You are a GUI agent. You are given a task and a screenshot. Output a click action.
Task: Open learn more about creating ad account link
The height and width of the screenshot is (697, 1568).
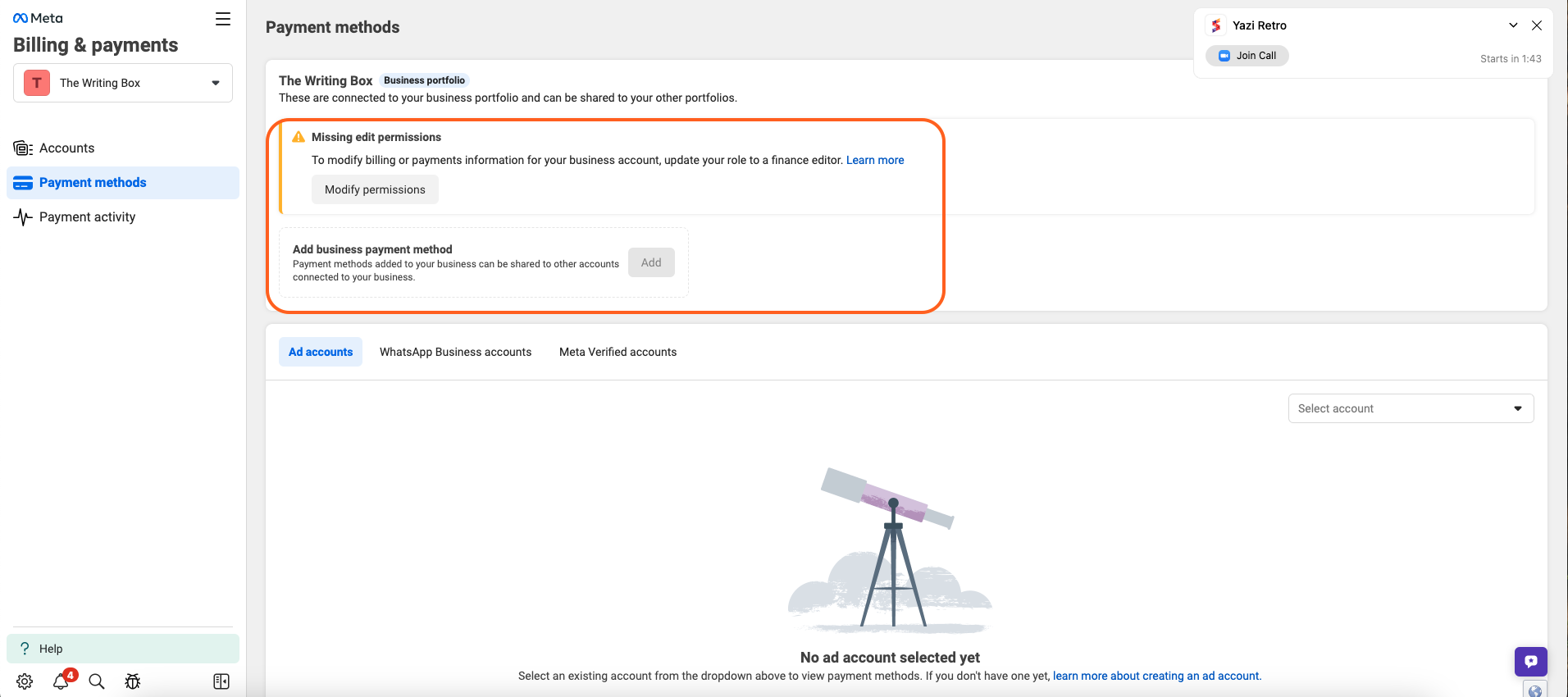coord(1156,676)
